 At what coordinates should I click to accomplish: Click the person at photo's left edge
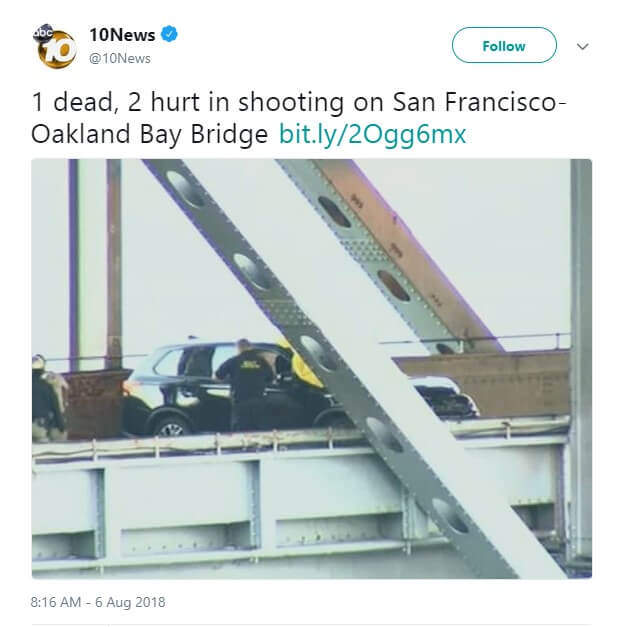click(x=48, y=398)
